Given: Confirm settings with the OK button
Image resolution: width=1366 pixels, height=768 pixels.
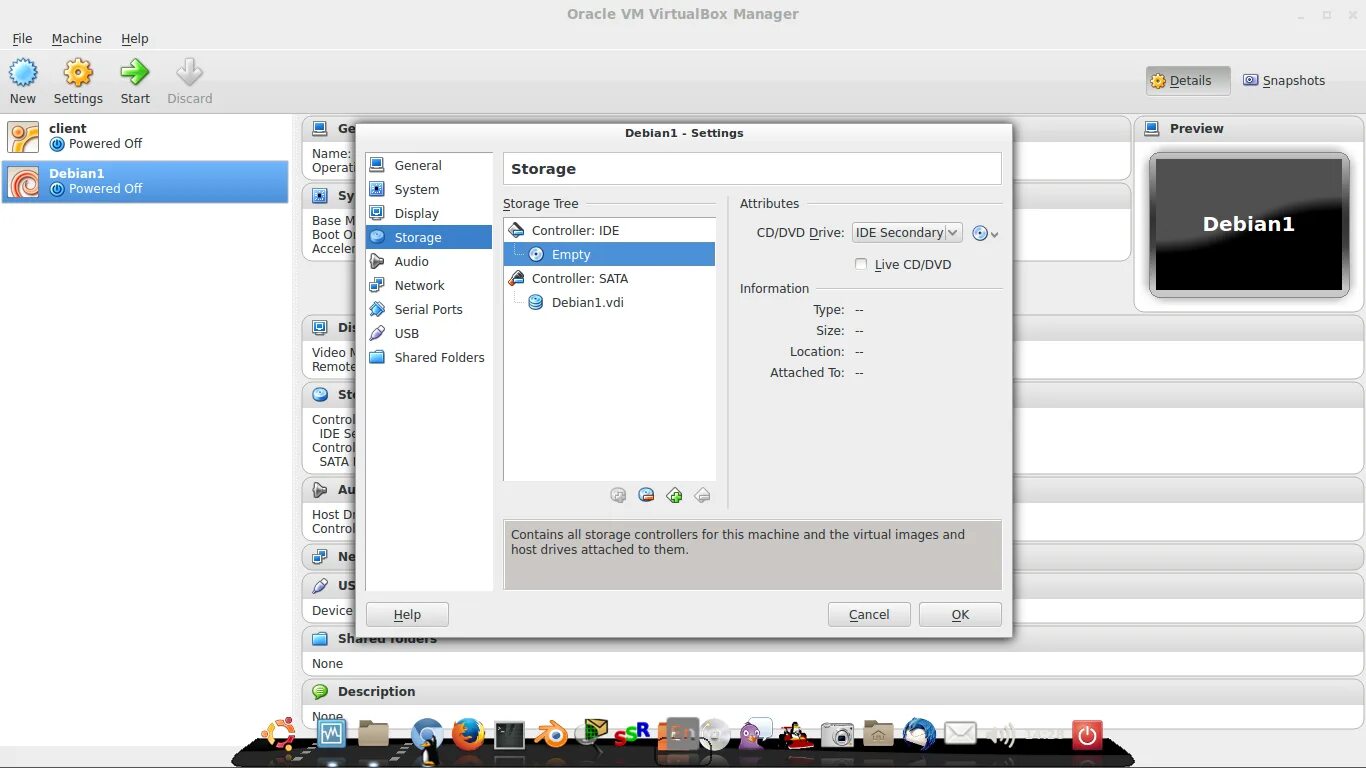Looking at the screenshot, I should tap(959, 614).
